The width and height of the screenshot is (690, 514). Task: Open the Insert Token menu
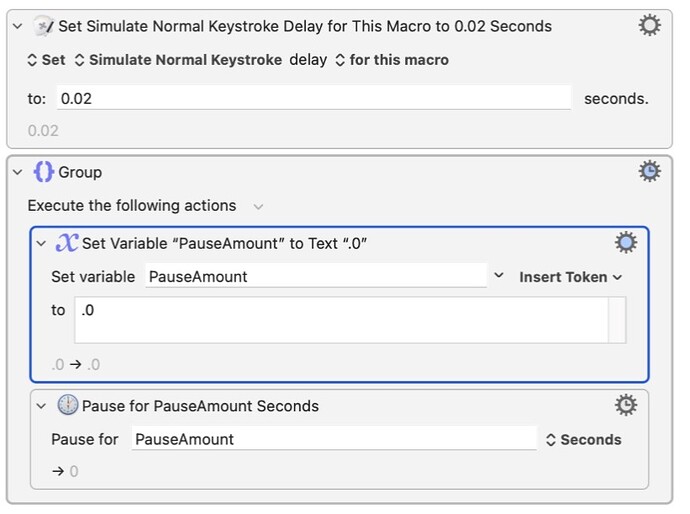point(571,277)
